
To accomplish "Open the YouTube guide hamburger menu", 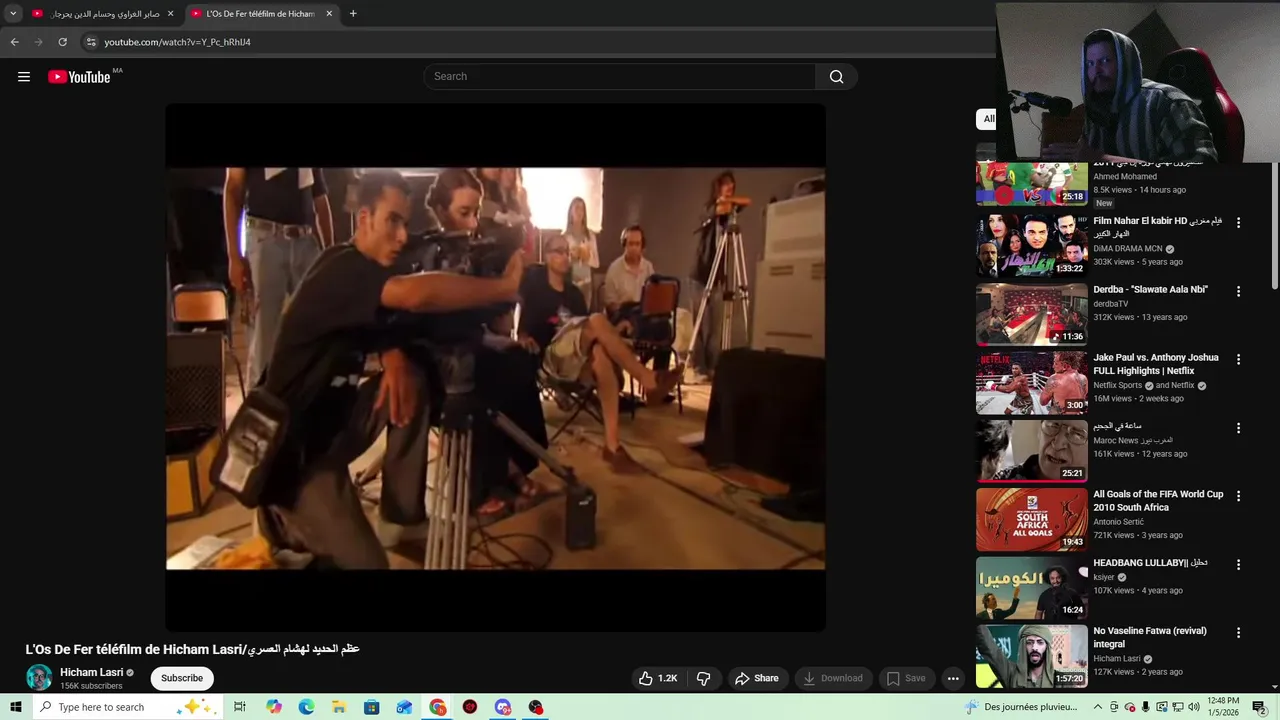I will click(x=24, y=77).
